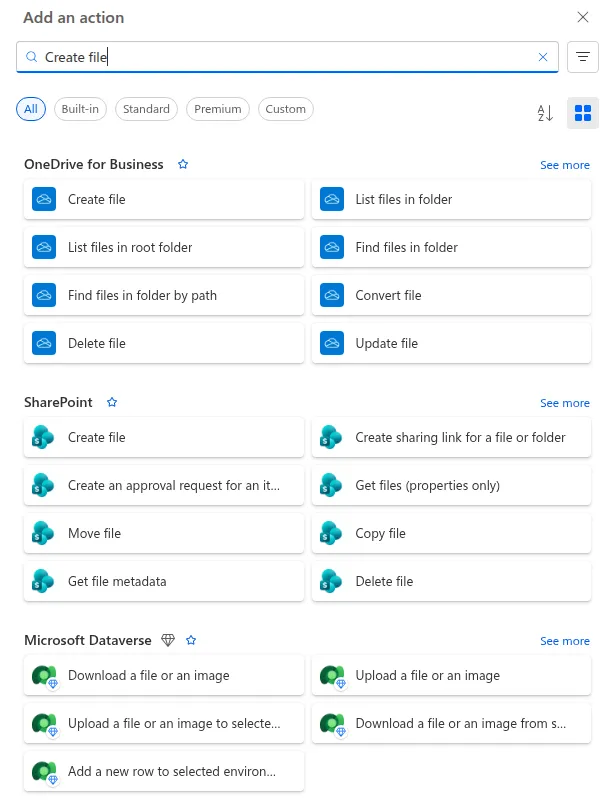Viewport: 612px width, 800px height.
Task: Click the search magnifier icon
Action: coord(32,57)
